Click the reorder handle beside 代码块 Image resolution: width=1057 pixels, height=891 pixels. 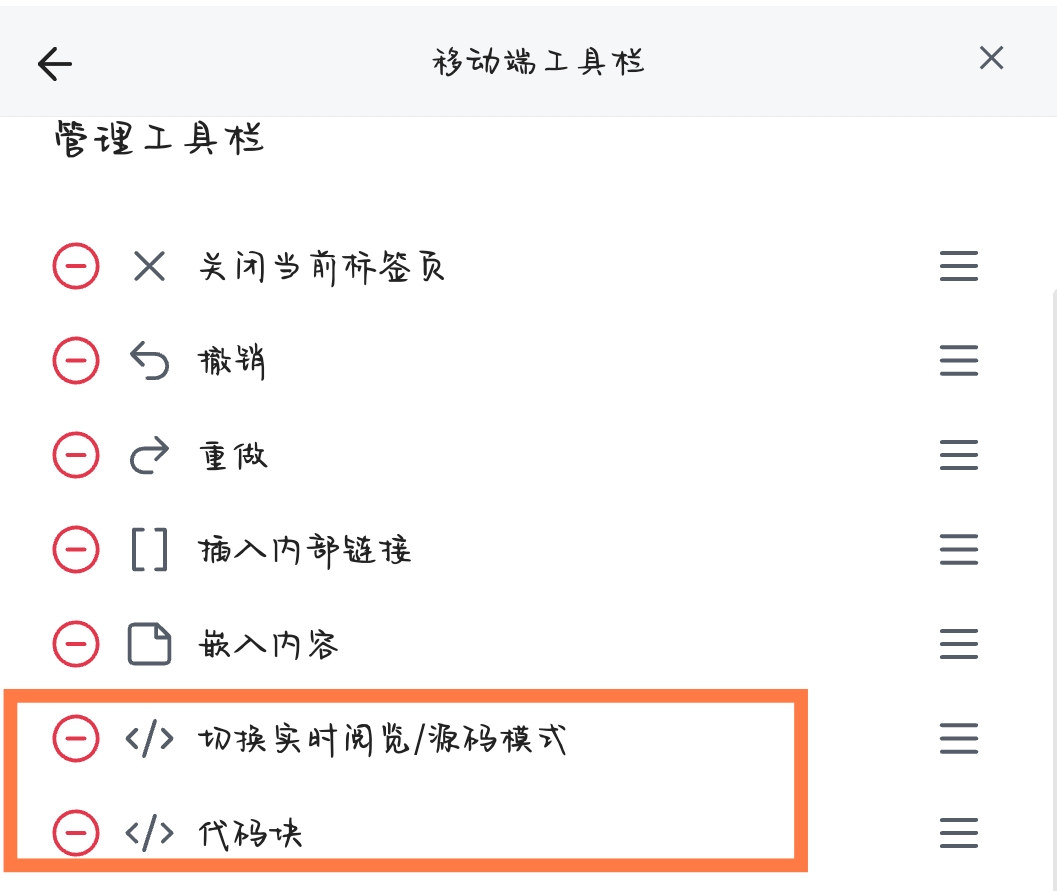[x=959, y=833]
